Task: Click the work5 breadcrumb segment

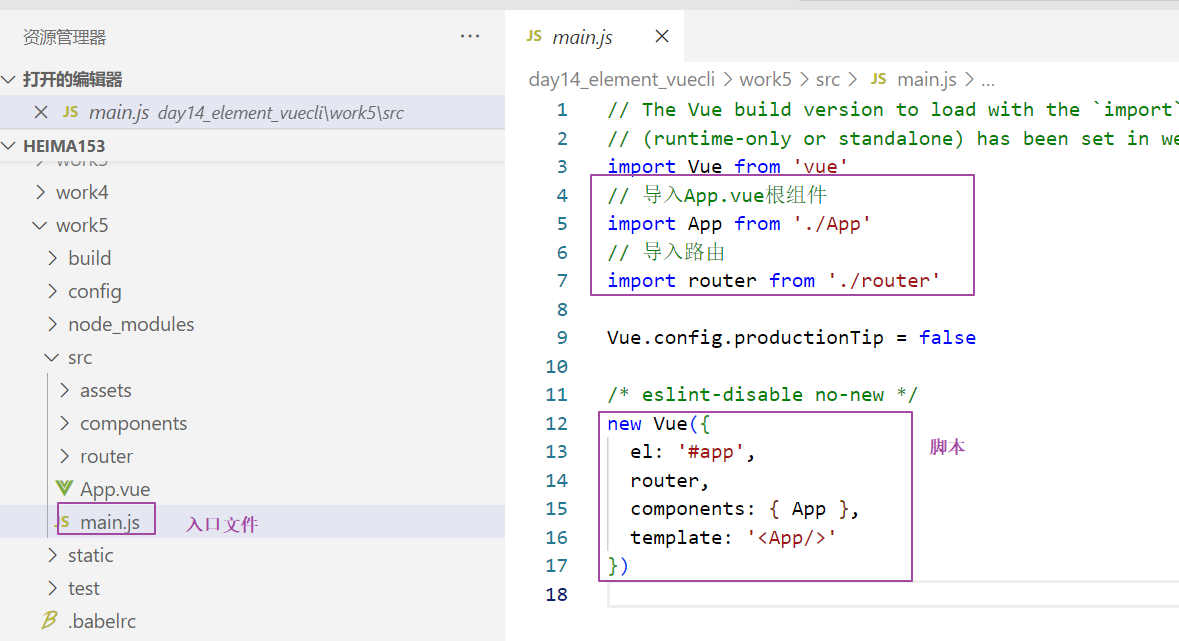Action: (765, 79)
